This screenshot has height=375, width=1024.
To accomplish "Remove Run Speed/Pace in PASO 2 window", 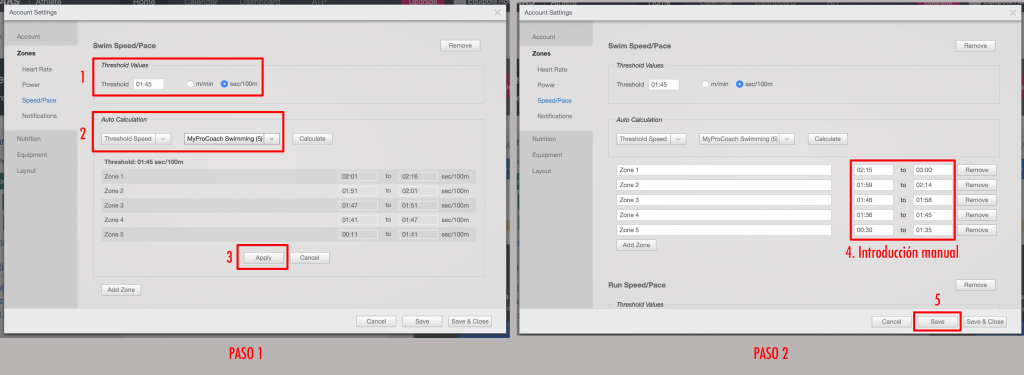I will (x=976, y=285).
